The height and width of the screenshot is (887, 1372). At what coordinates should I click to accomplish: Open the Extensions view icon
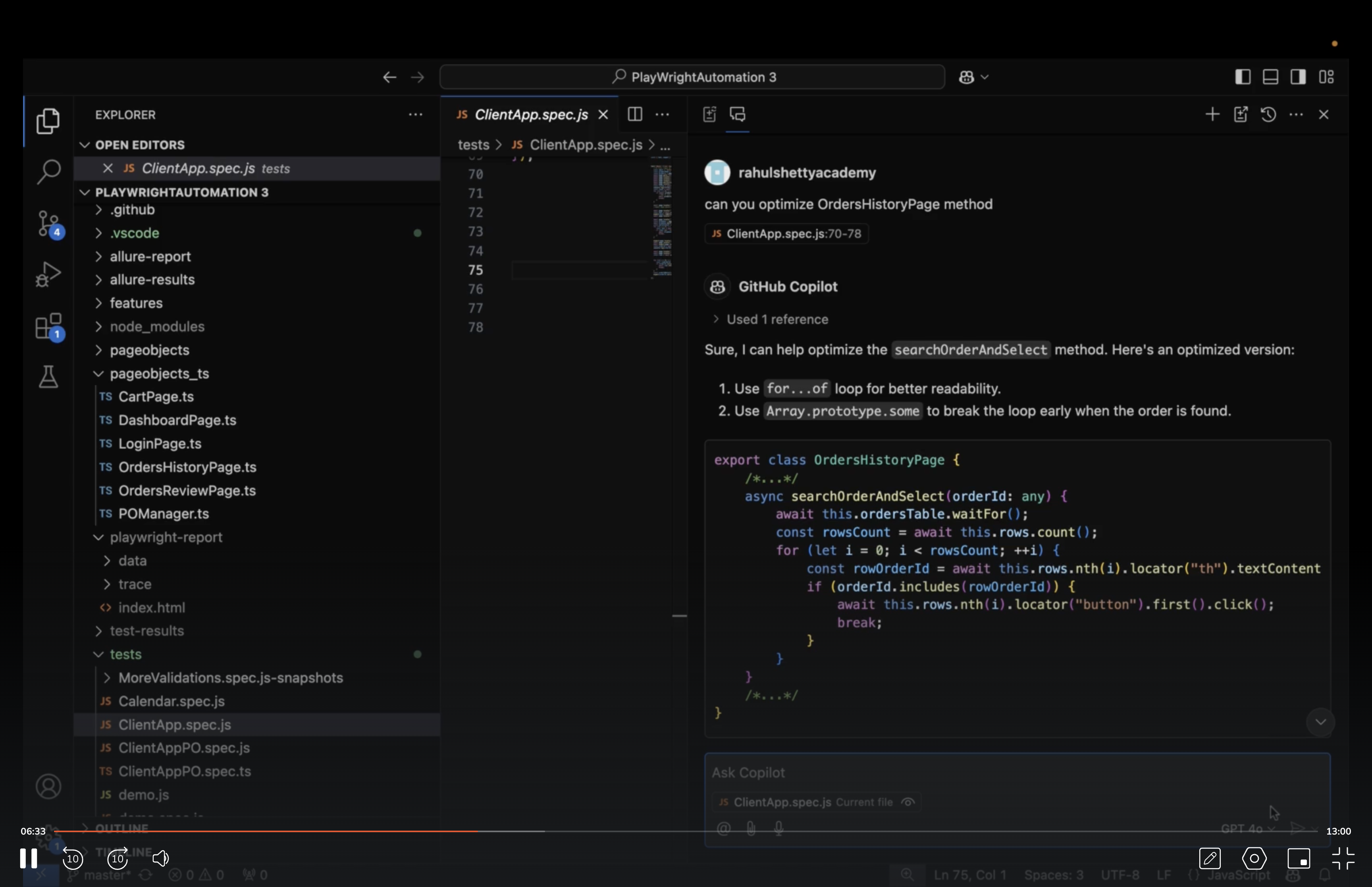point(50,327)
